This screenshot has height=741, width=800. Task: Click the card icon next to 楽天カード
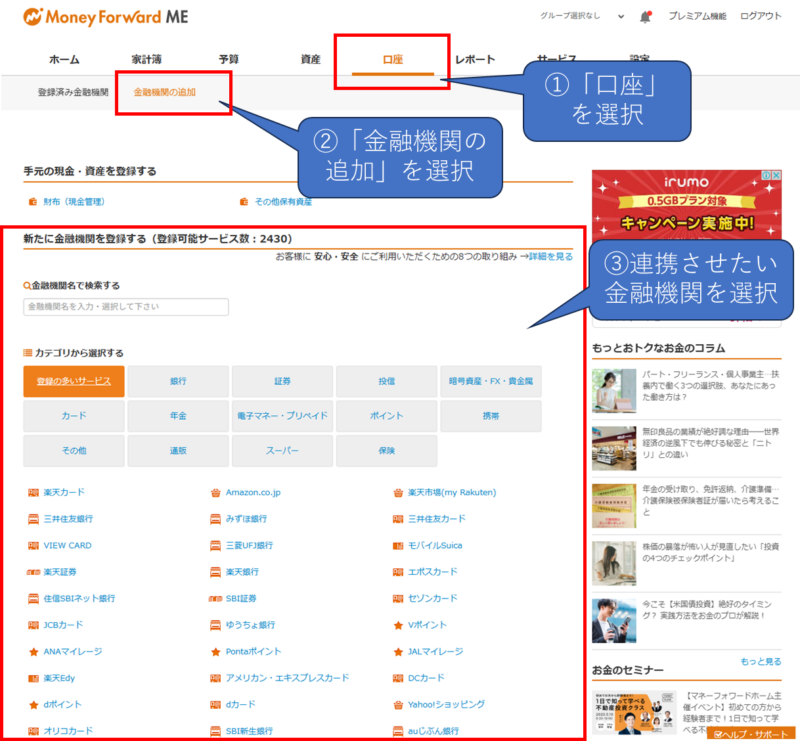[x=33, y=492]
